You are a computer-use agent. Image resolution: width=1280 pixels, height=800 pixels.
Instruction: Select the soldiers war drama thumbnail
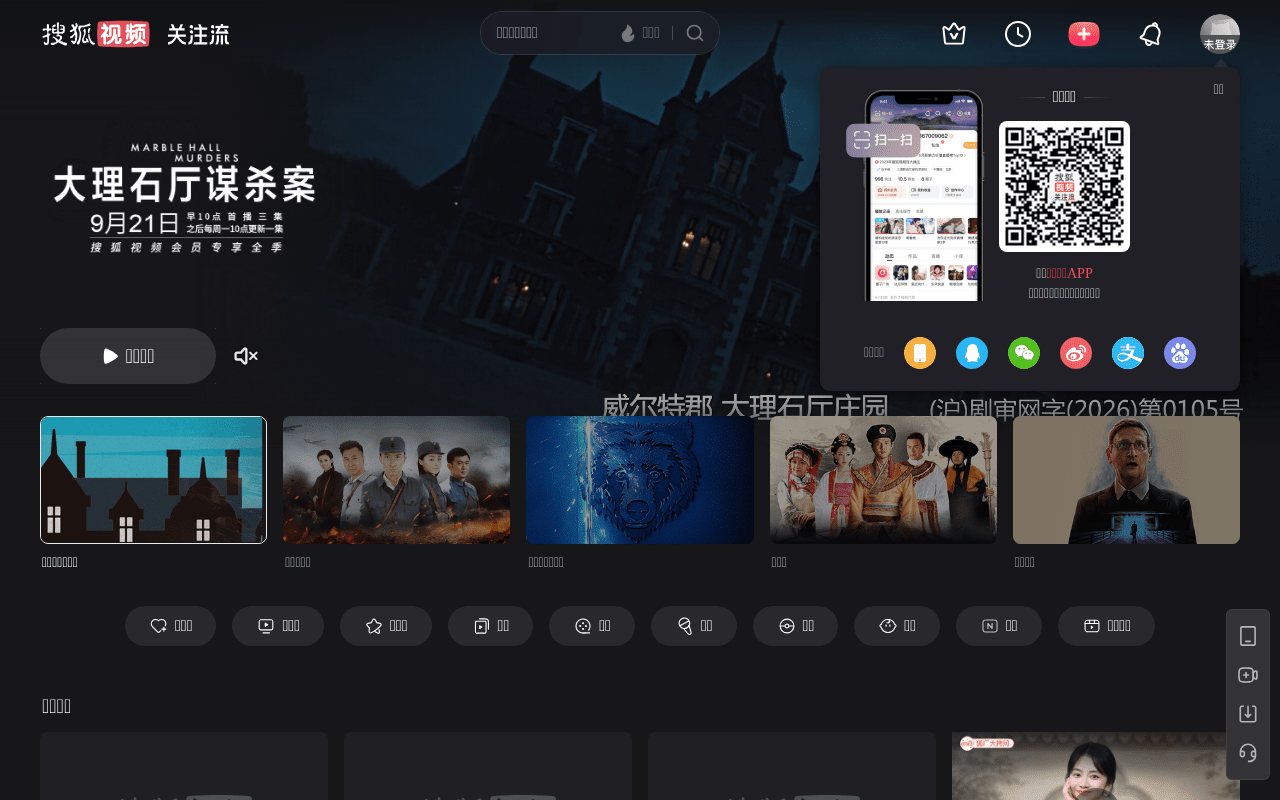pyautogui.click(x=396, y=480)
